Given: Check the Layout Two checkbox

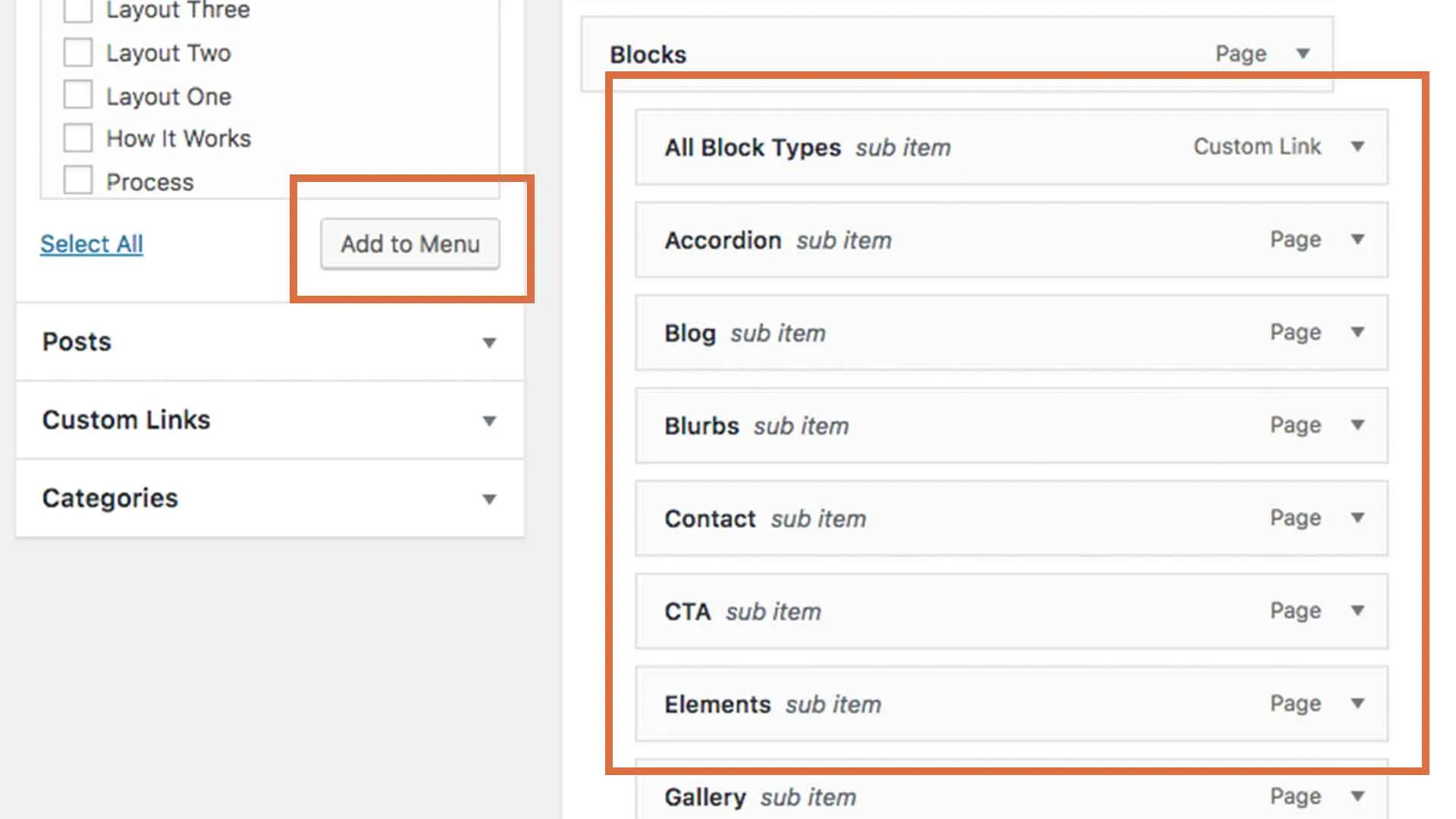Looking at the screenshot, I should click(x=77, y=53).
